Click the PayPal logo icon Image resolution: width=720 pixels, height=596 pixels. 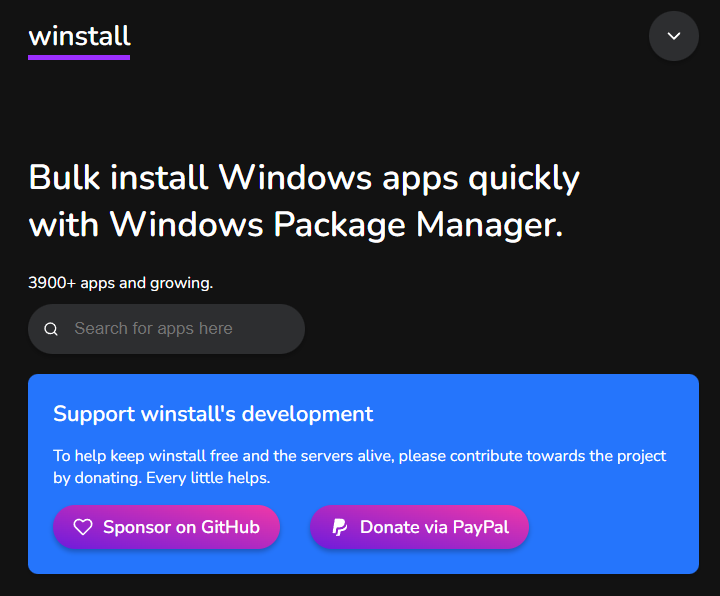pyautogui.click(x=339, y=527)
